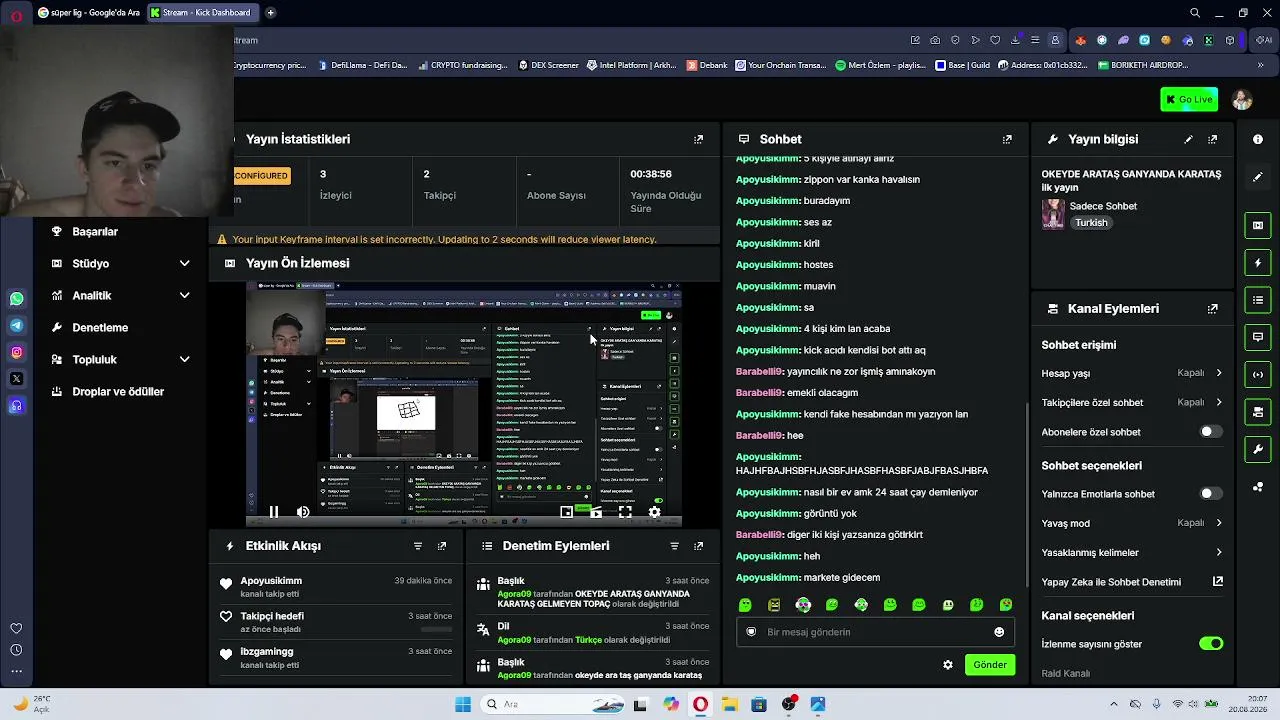Viewport: 1280px width, 720px height.
Task: Pop out the Denetim Eylemleri panel
Action: (699, 546)
